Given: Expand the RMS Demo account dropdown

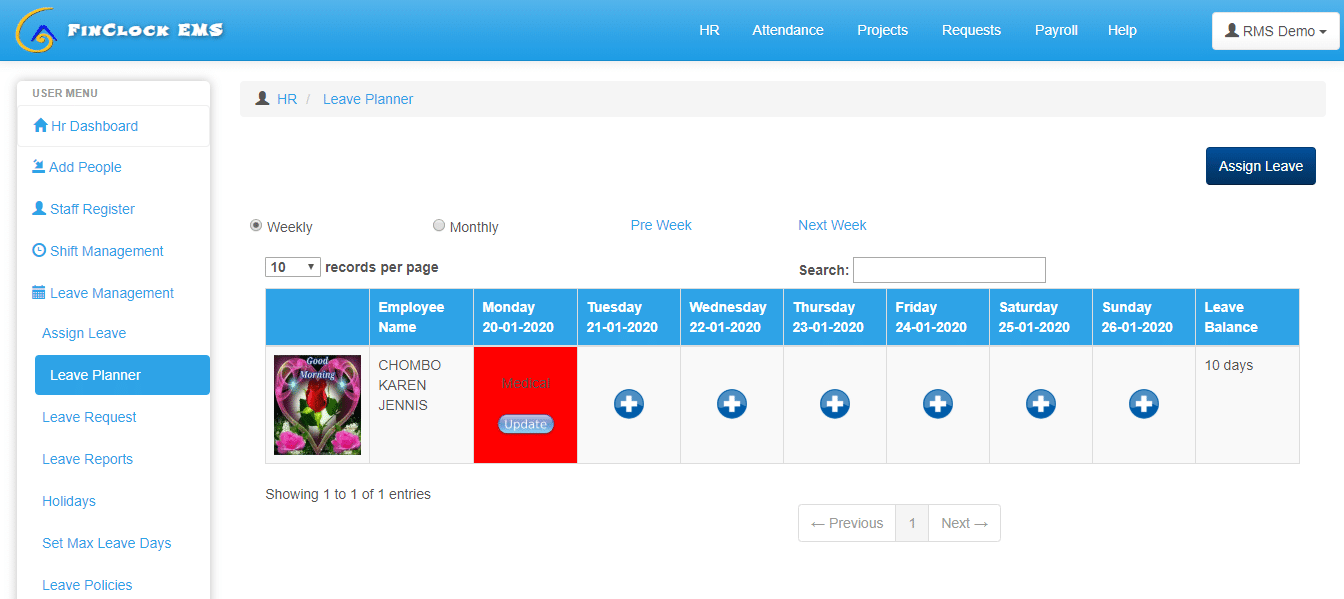Looking at the screenshot, I should [x=1275, y=31].
